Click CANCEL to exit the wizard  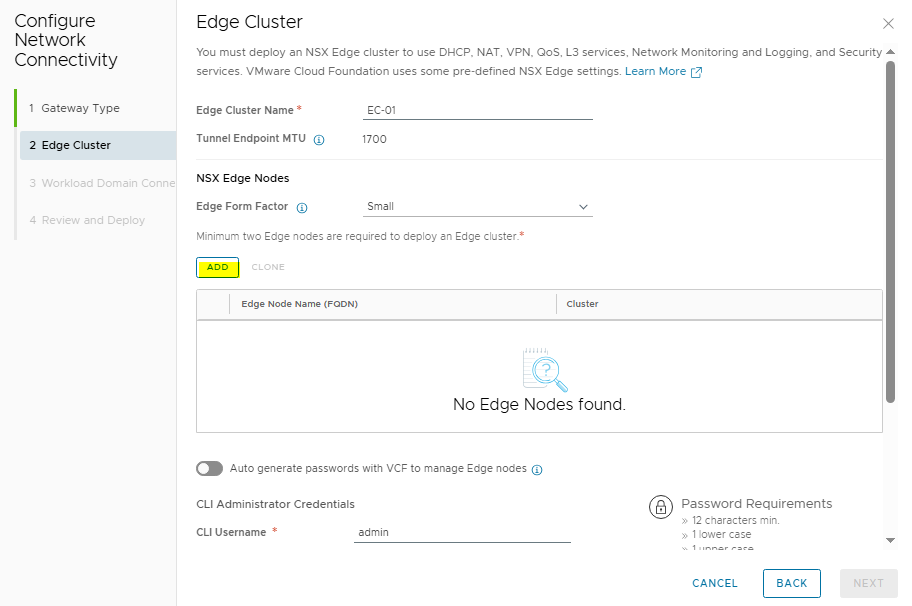(x=714, y=583)
